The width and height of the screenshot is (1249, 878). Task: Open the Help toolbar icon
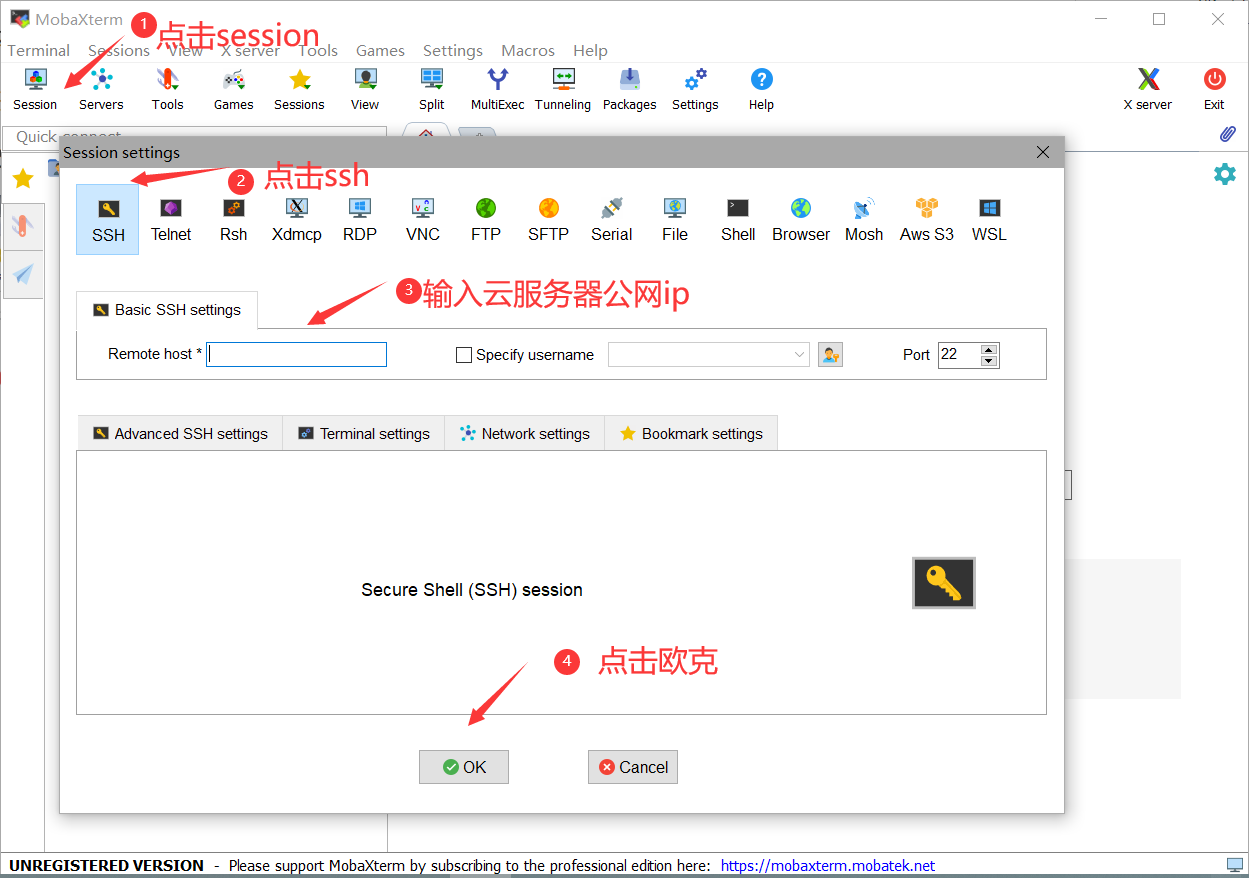click(x=761, y=89)
